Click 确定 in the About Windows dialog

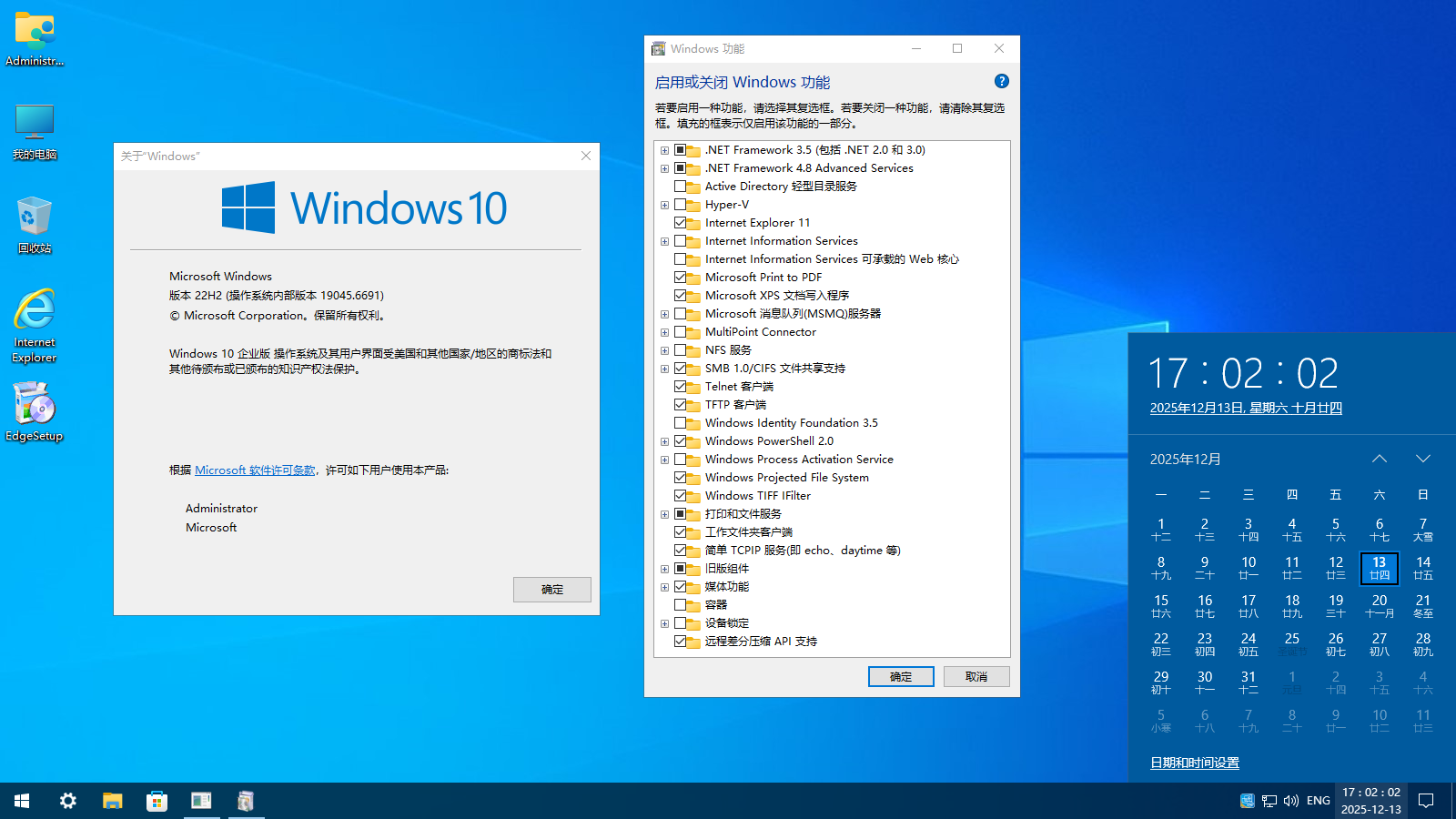click(x=552, y=590)
